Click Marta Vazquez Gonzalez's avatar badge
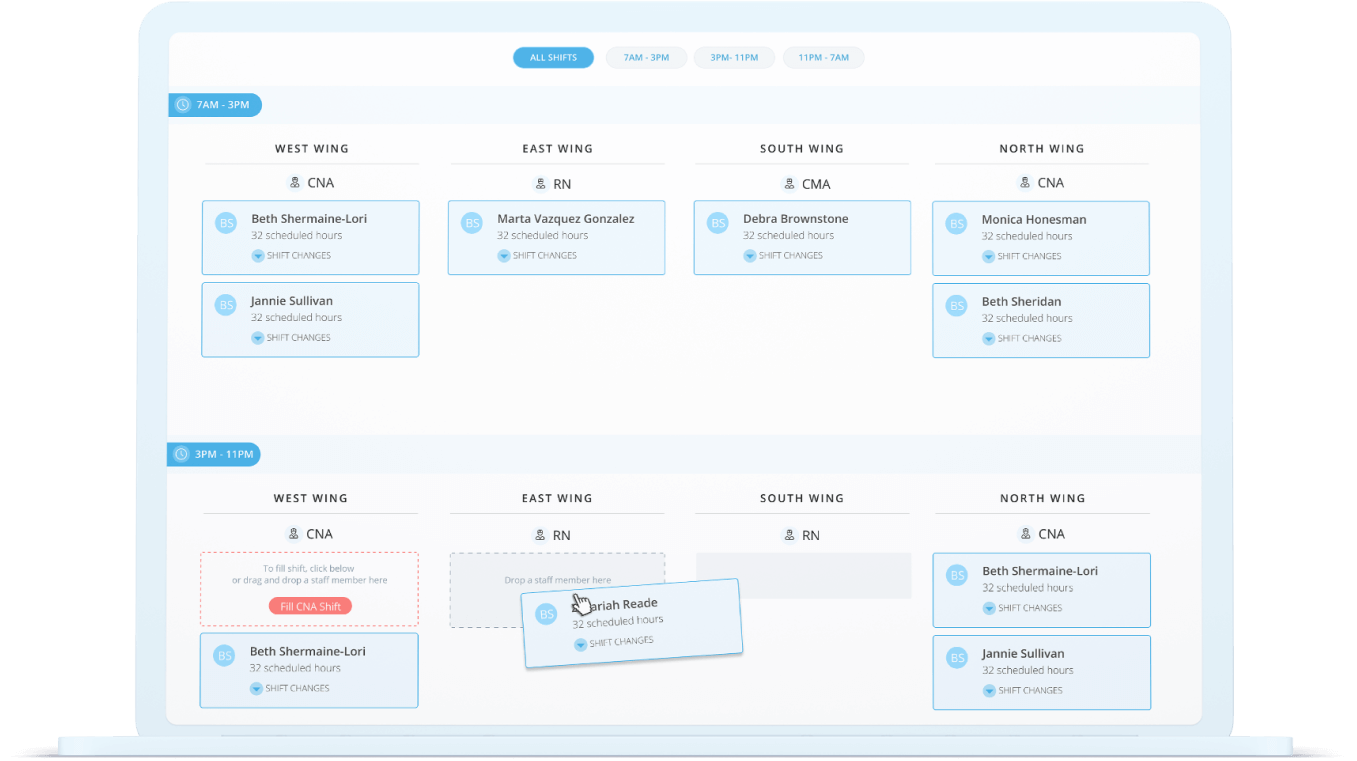Screen dimensions: 1357x761 pos(472,223)
